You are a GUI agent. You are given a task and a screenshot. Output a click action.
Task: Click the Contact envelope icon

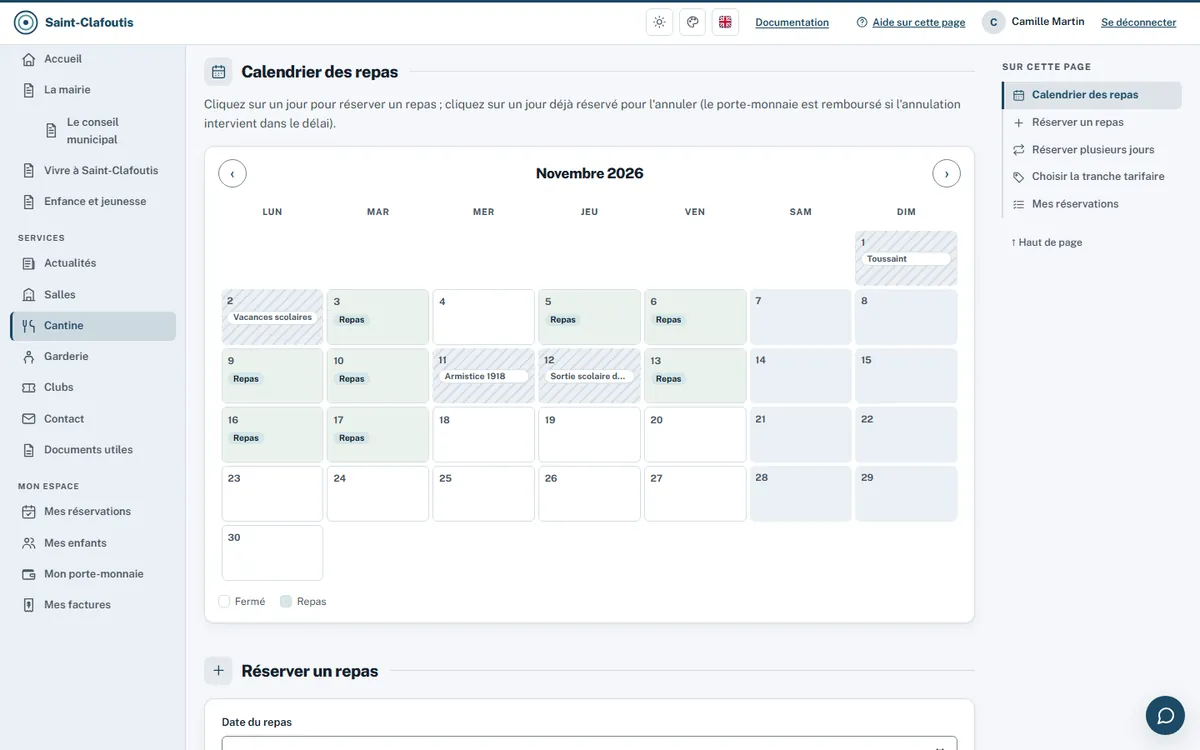[x=29, y=419]
